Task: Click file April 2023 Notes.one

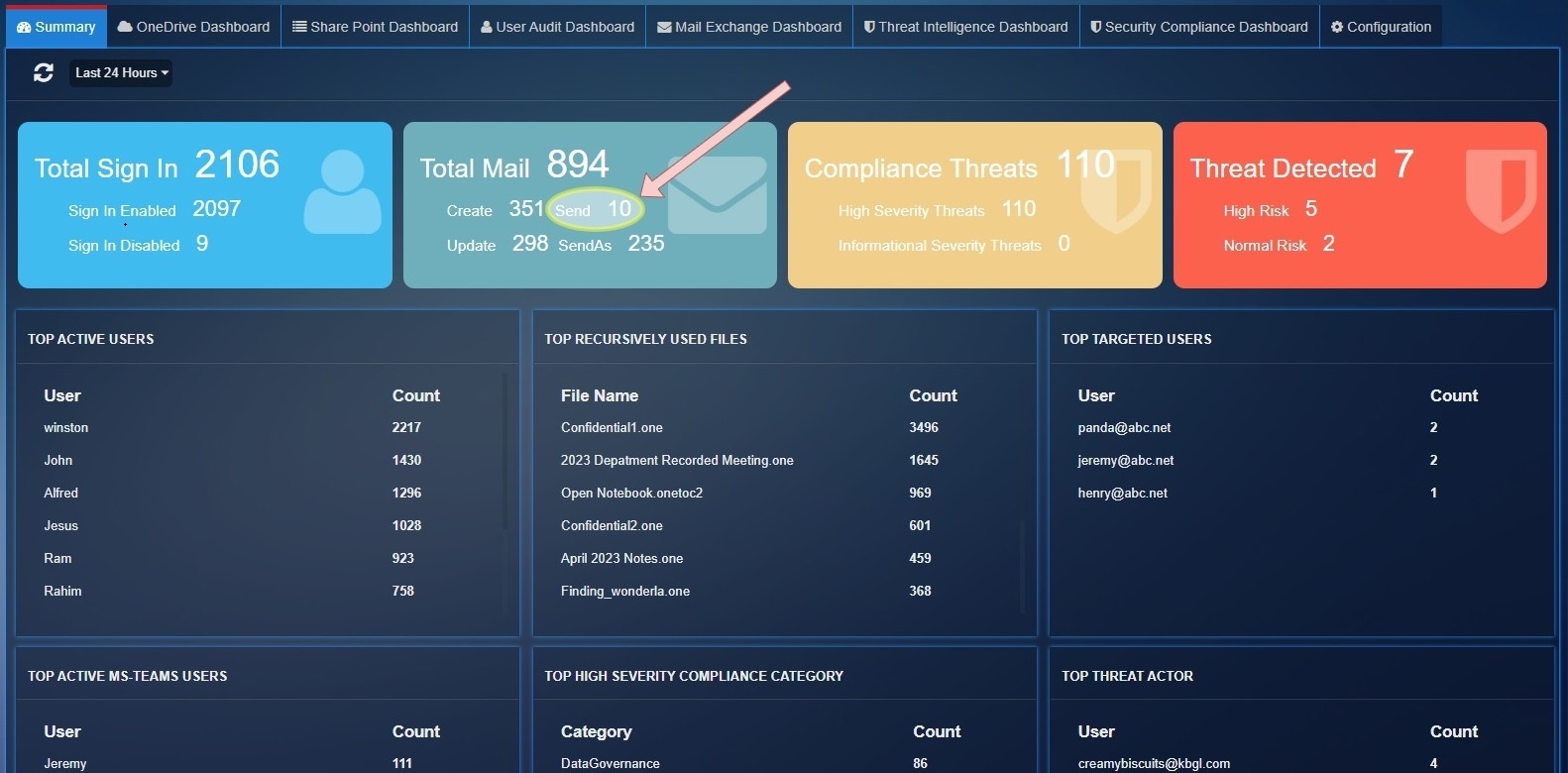Action: 621,559
